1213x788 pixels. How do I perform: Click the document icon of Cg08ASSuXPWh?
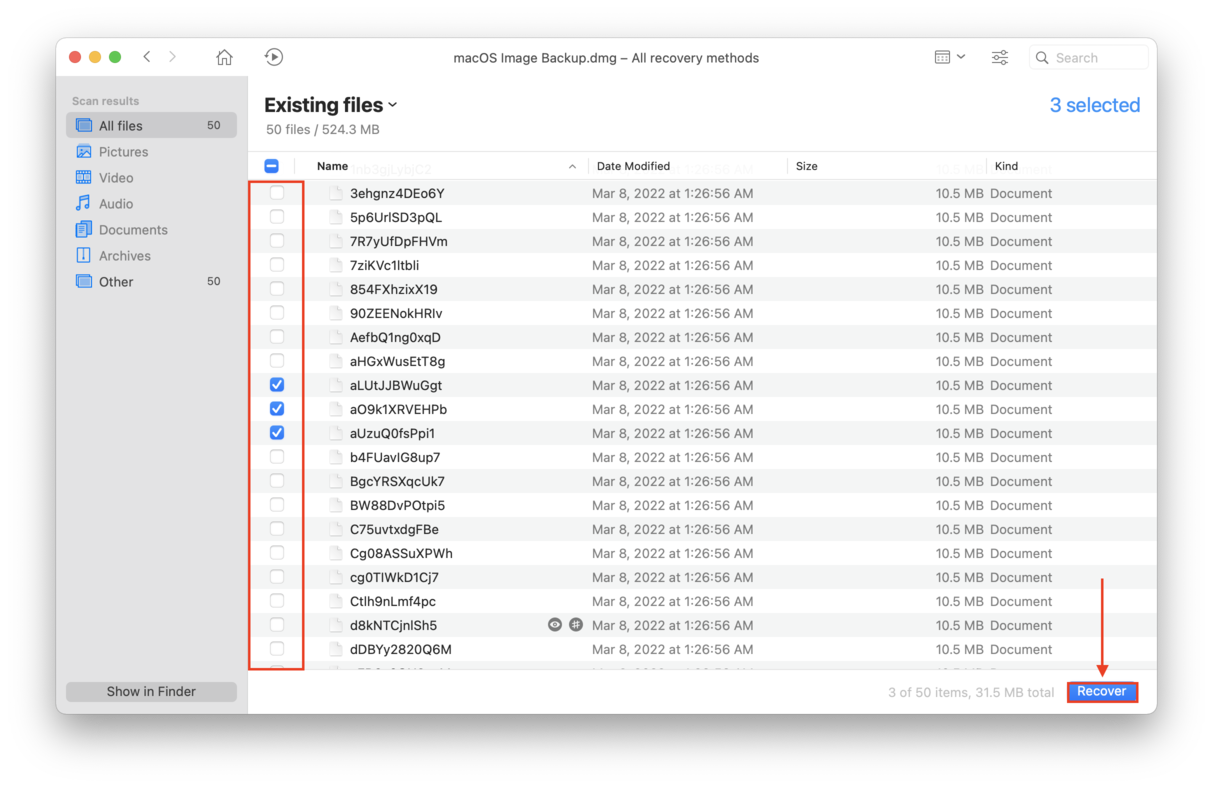coord(336,553)
